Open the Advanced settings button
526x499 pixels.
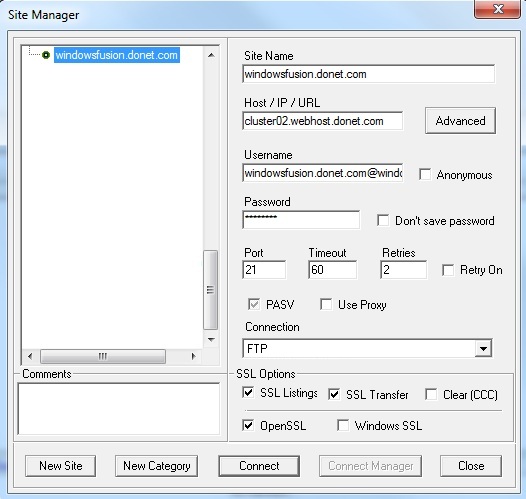coord(460,121)
